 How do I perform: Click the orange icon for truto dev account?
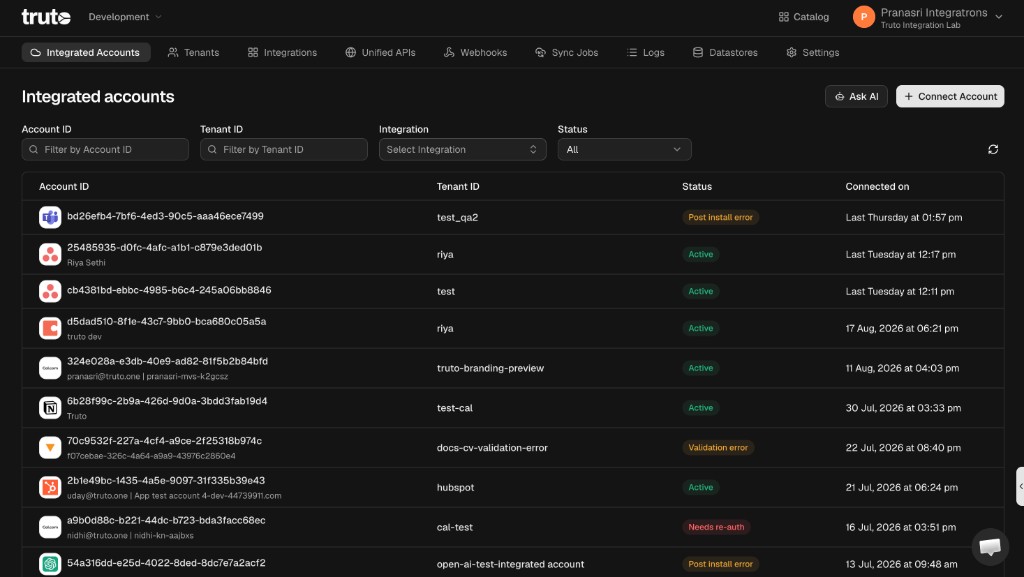[50, 328]
